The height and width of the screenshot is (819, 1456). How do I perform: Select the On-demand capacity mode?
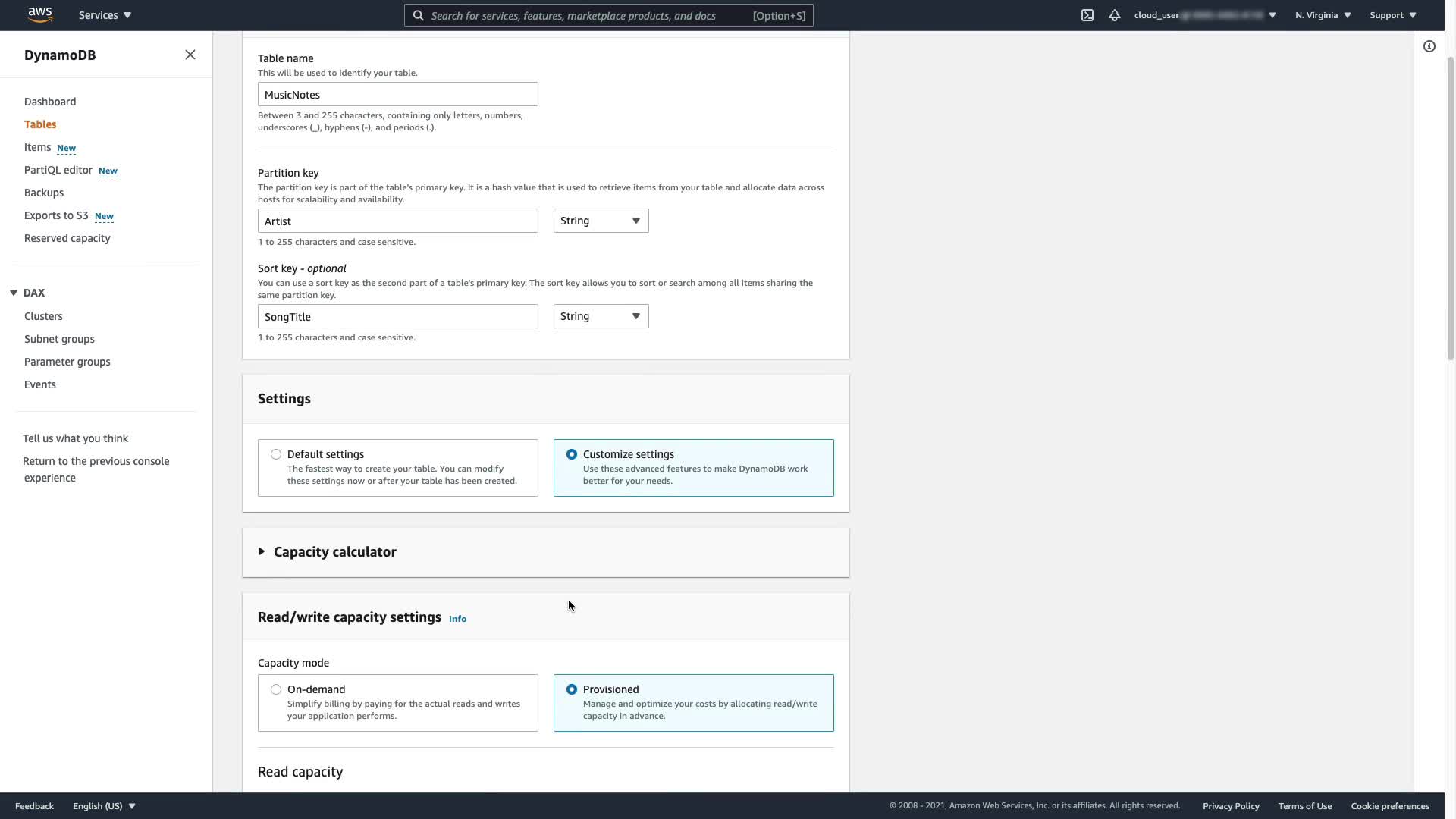(x=276, y=689)
